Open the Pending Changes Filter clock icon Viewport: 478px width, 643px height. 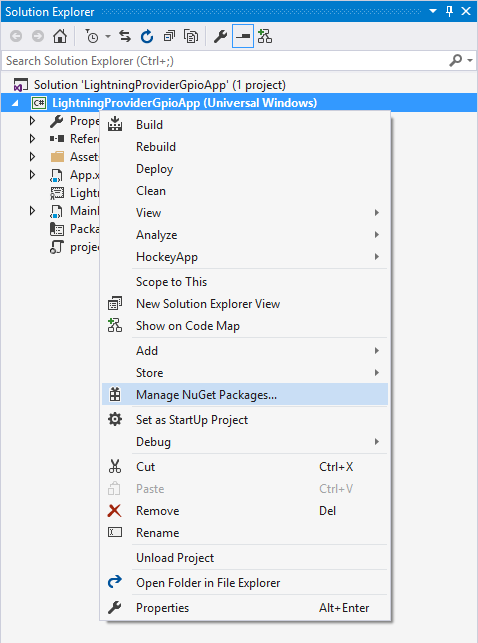click(92, 36)
